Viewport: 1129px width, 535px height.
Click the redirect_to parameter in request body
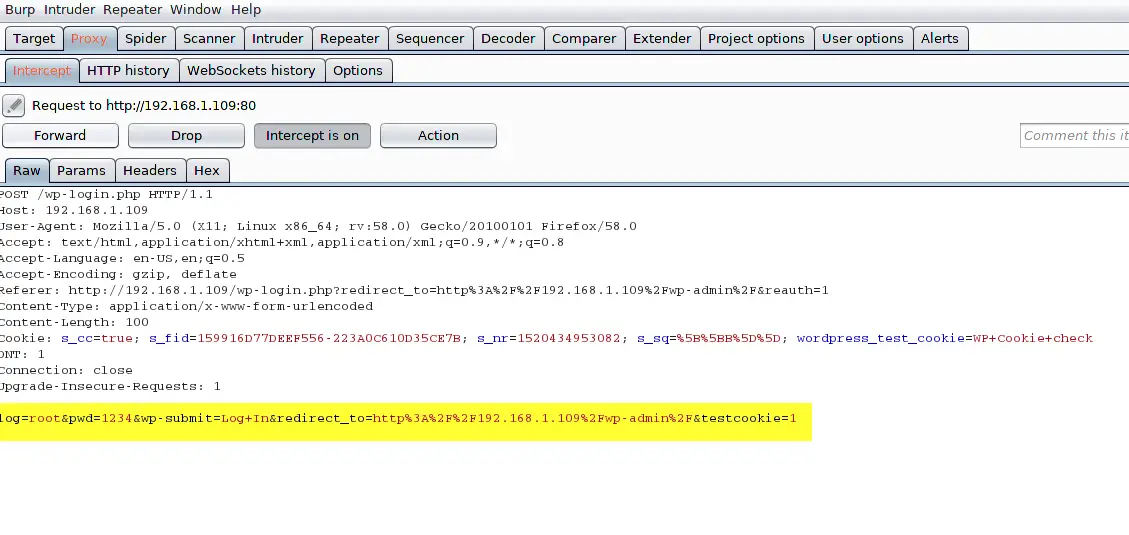tap(485, 418)
